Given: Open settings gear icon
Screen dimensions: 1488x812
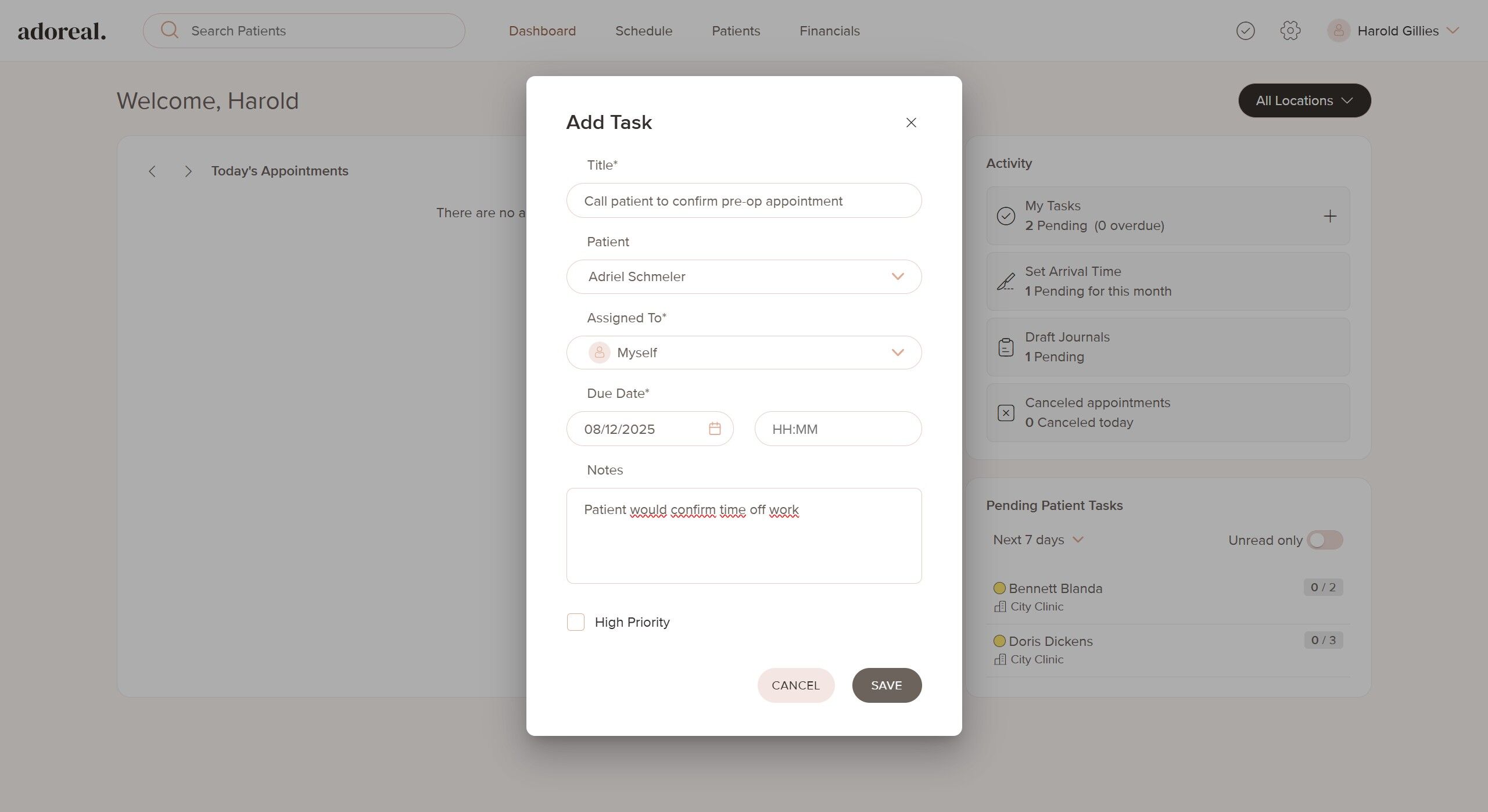Looking at the screenshot, I should [x=1290, y=31].
